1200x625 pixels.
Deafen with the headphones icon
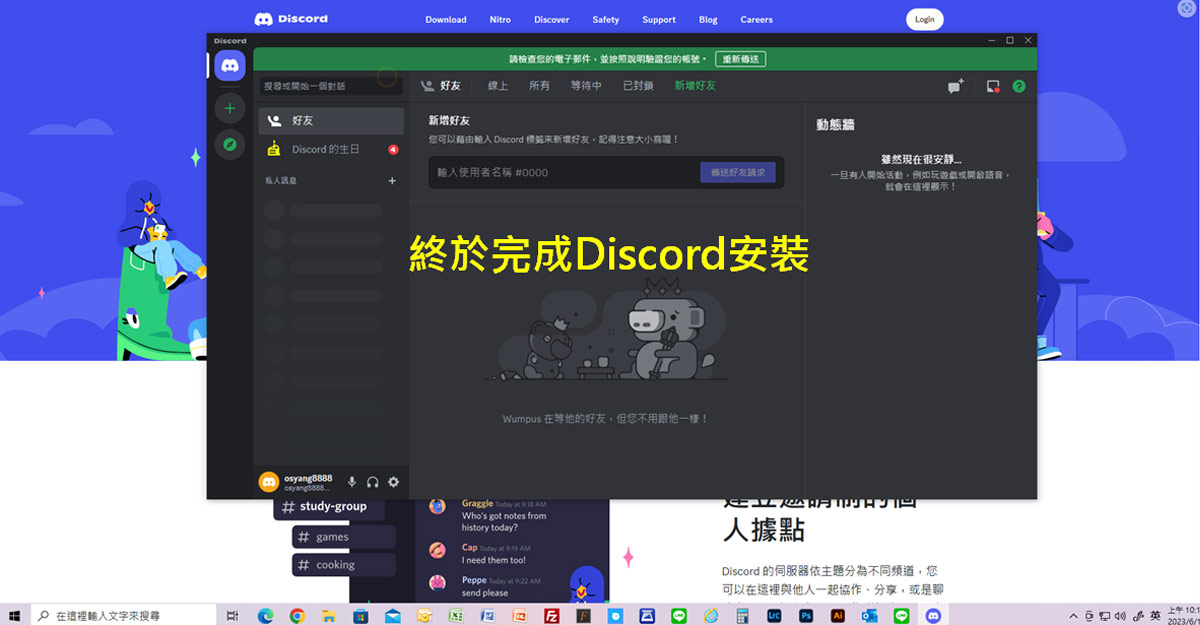[x=372, y=482]
